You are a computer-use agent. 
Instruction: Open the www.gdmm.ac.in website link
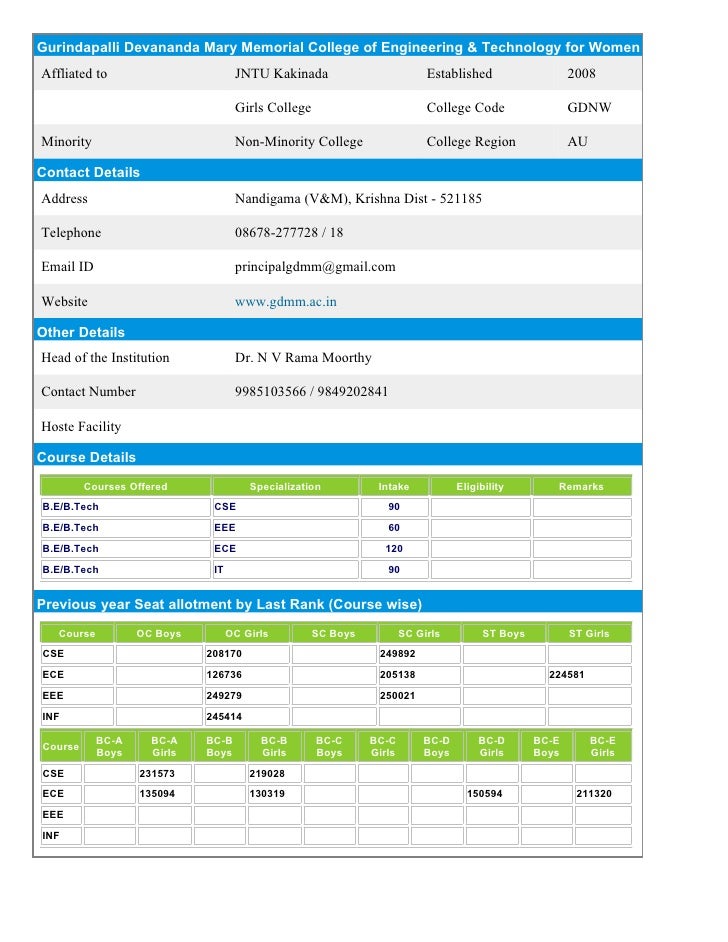285,302
